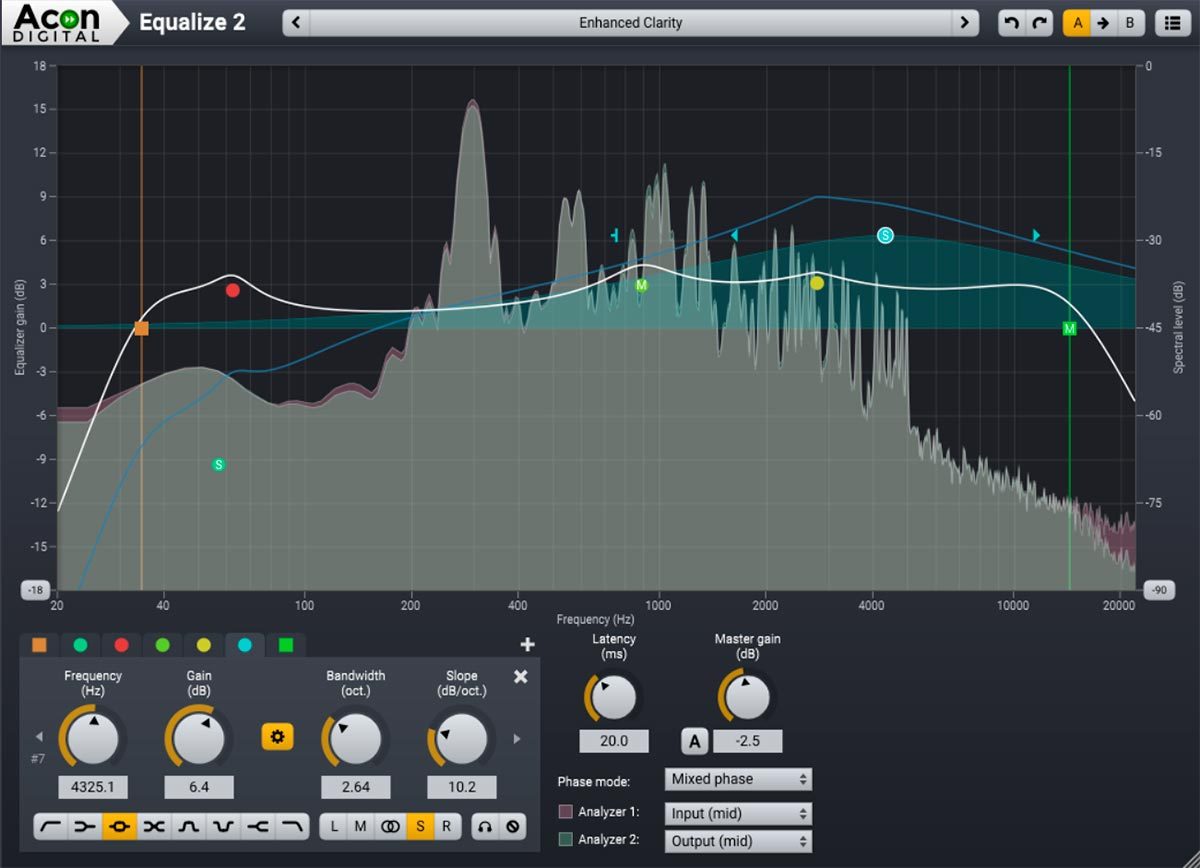This screenshot has height=868, width=1200.
Task: Click the Analyzer 1 color swatch
Action: click(x=565, y=812)
